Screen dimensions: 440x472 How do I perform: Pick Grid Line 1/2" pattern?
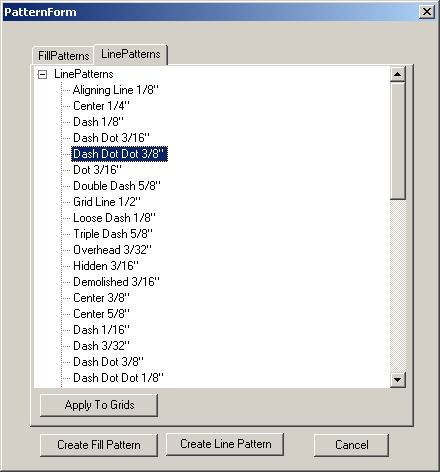point(107,202)
